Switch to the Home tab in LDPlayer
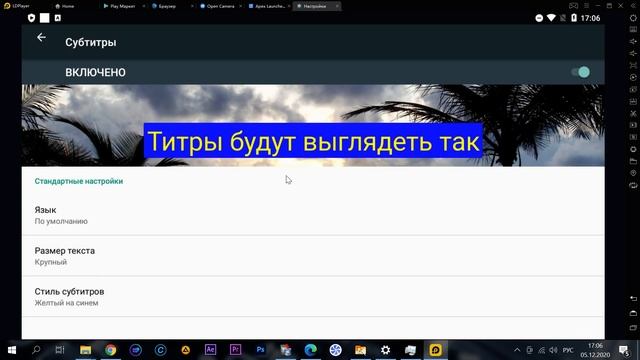This screenshot has width=640, height=360. pos(64,6)
